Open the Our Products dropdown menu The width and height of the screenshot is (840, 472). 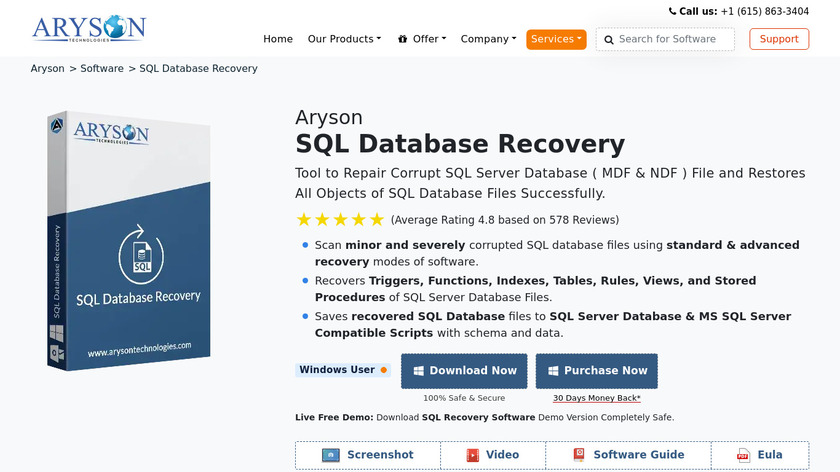point(344,39)
